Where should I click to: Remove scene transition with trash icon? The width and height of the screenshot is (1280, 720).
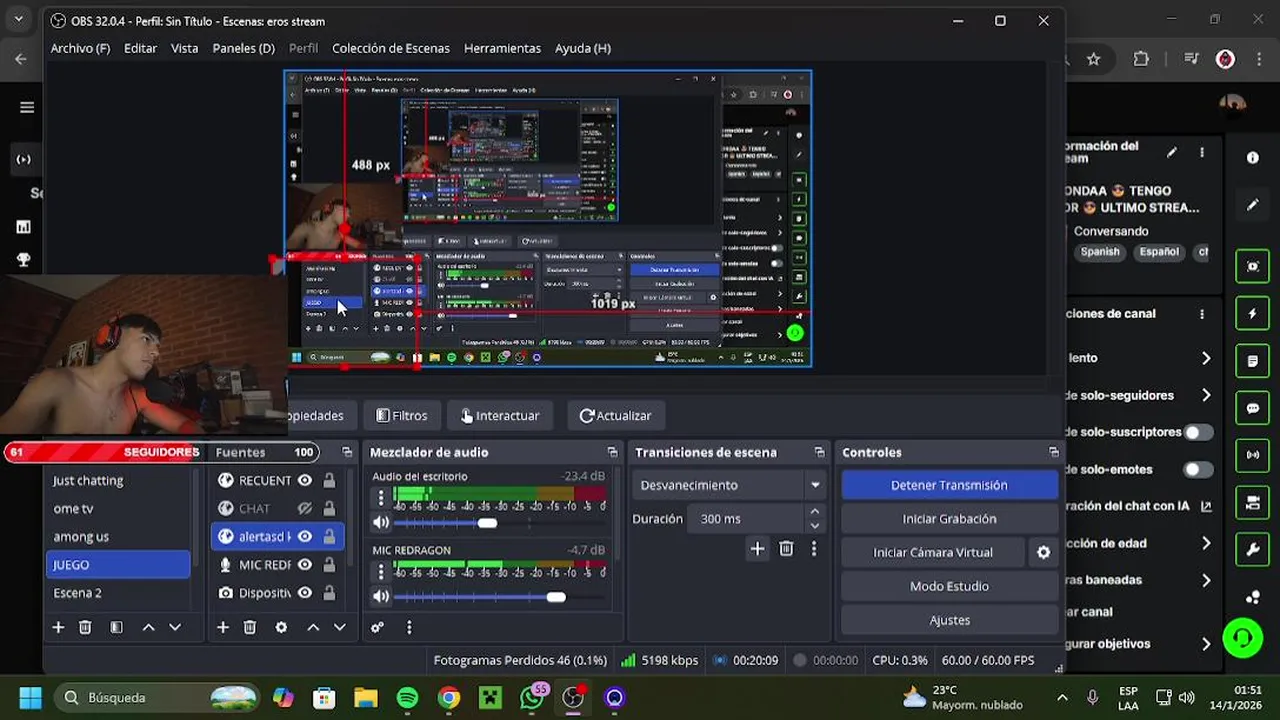[x=786, y=548]
